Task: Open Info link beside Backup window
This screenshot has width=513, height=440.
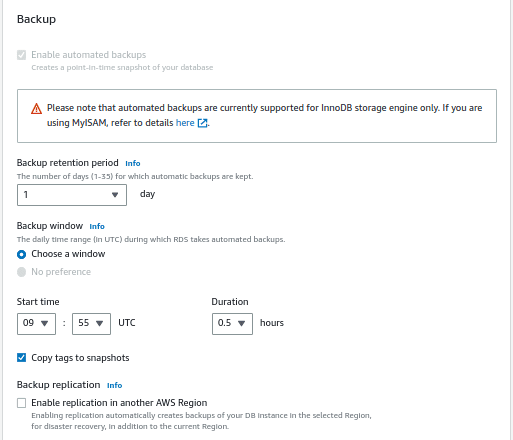Action: [x=97, y=226]
